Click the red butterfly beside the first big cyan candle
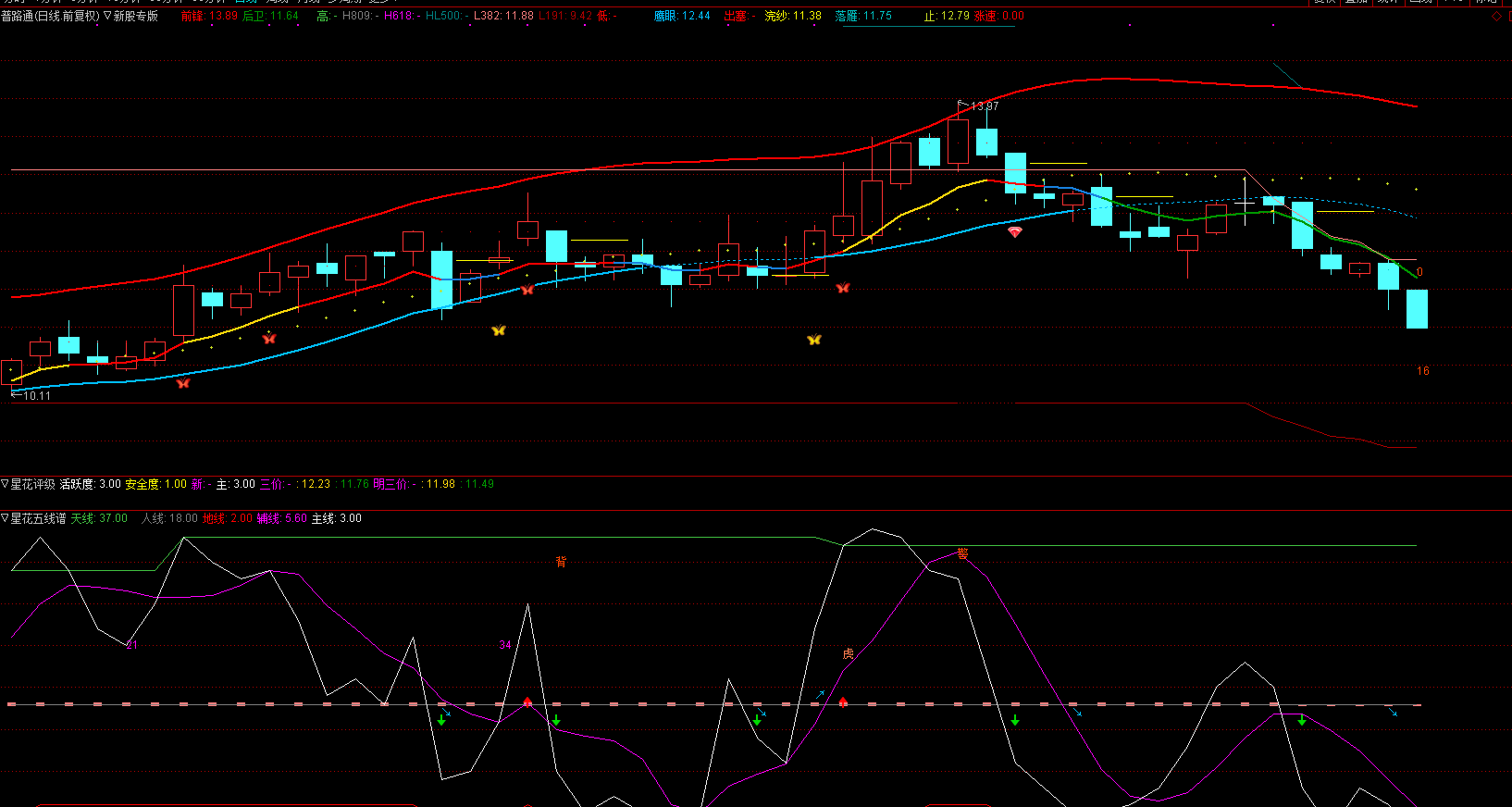This screenshot has width=1512, height=807. pyautogui.click(x=527, y=290)
